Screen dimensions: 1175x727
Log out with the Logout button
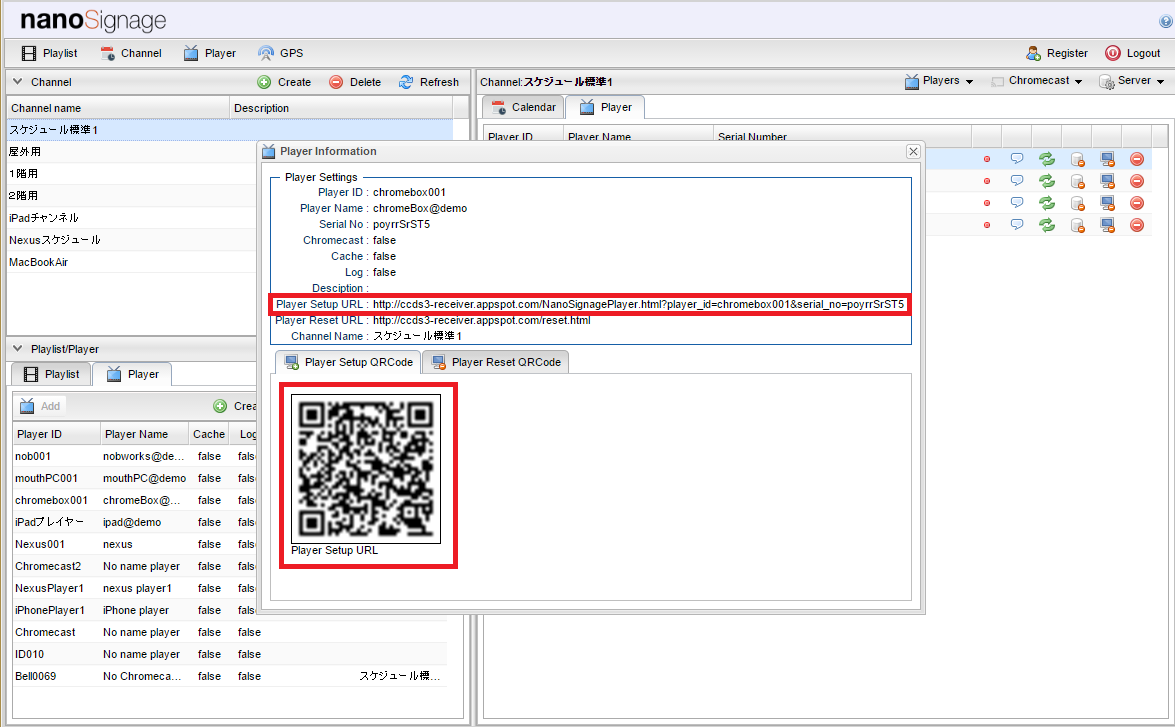(1132, 53)
